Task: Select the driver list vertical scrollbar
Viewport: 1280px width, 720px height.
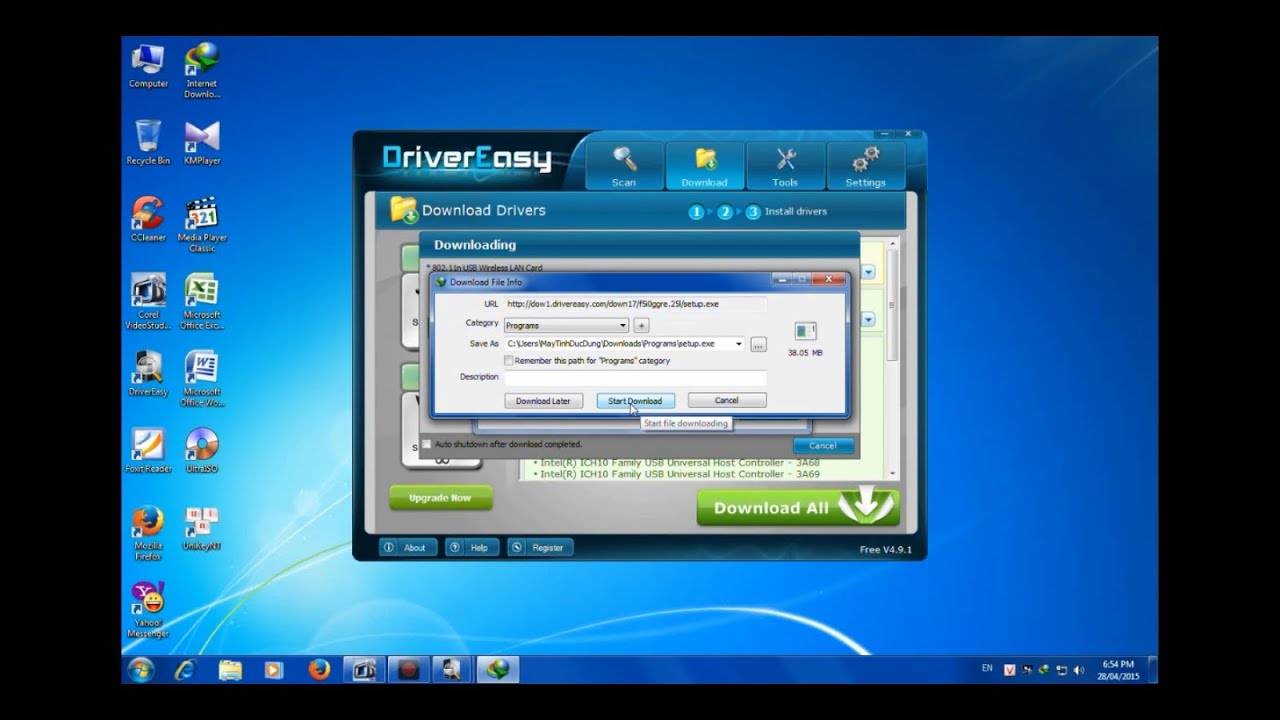Action: tap(893, 359)
